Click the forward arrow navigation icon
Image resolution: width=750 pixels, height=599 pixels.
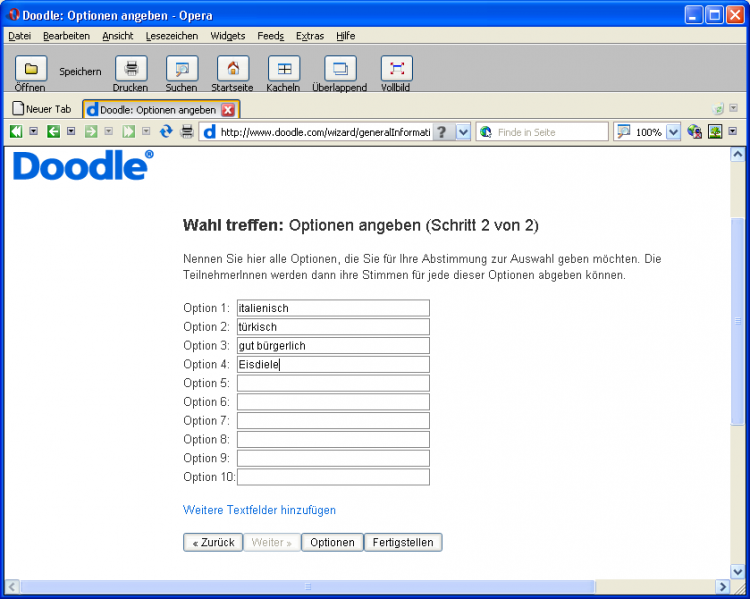[x=91, y=131]
